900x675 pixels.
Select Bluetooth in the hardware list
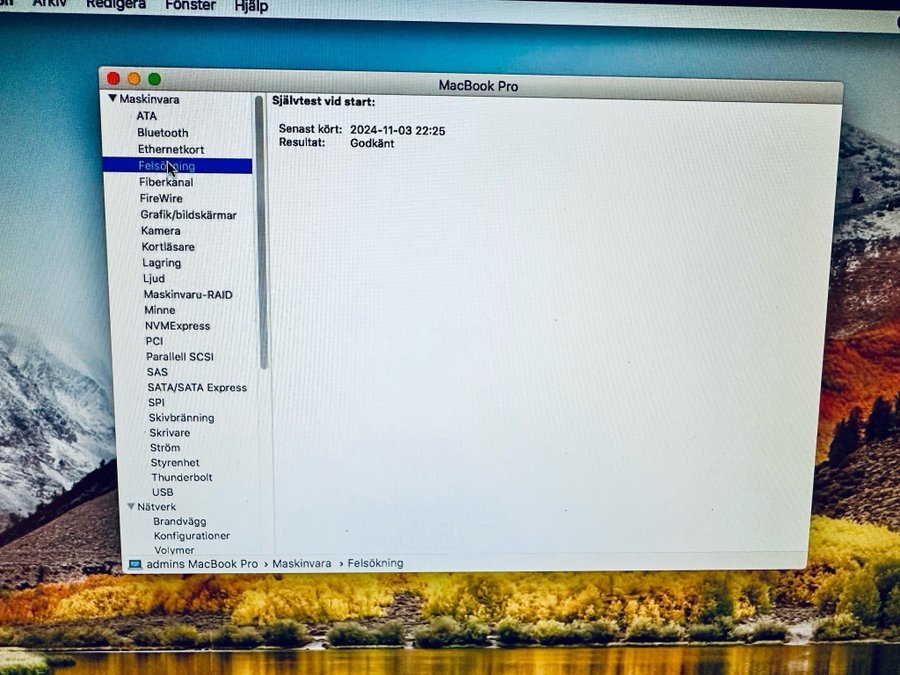point(162,132)
